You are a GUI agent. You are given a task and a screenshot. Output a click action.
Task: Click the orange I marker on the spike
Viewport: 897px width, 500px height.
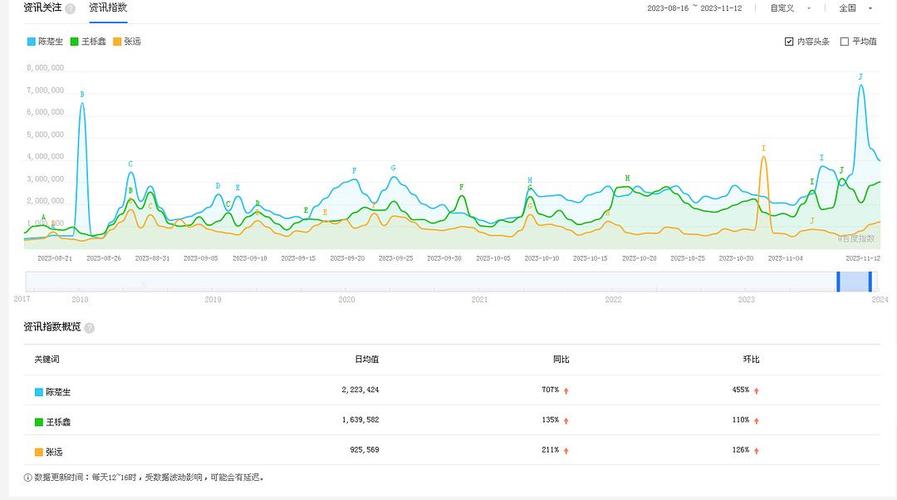(x=764, y=149)
